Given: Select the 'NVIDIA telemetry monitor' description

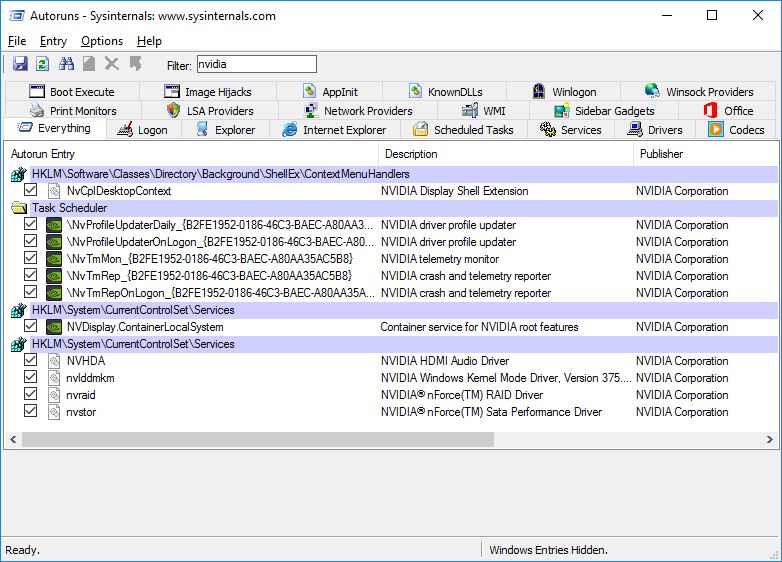Looking at the screenshot, I should (440, 259).
